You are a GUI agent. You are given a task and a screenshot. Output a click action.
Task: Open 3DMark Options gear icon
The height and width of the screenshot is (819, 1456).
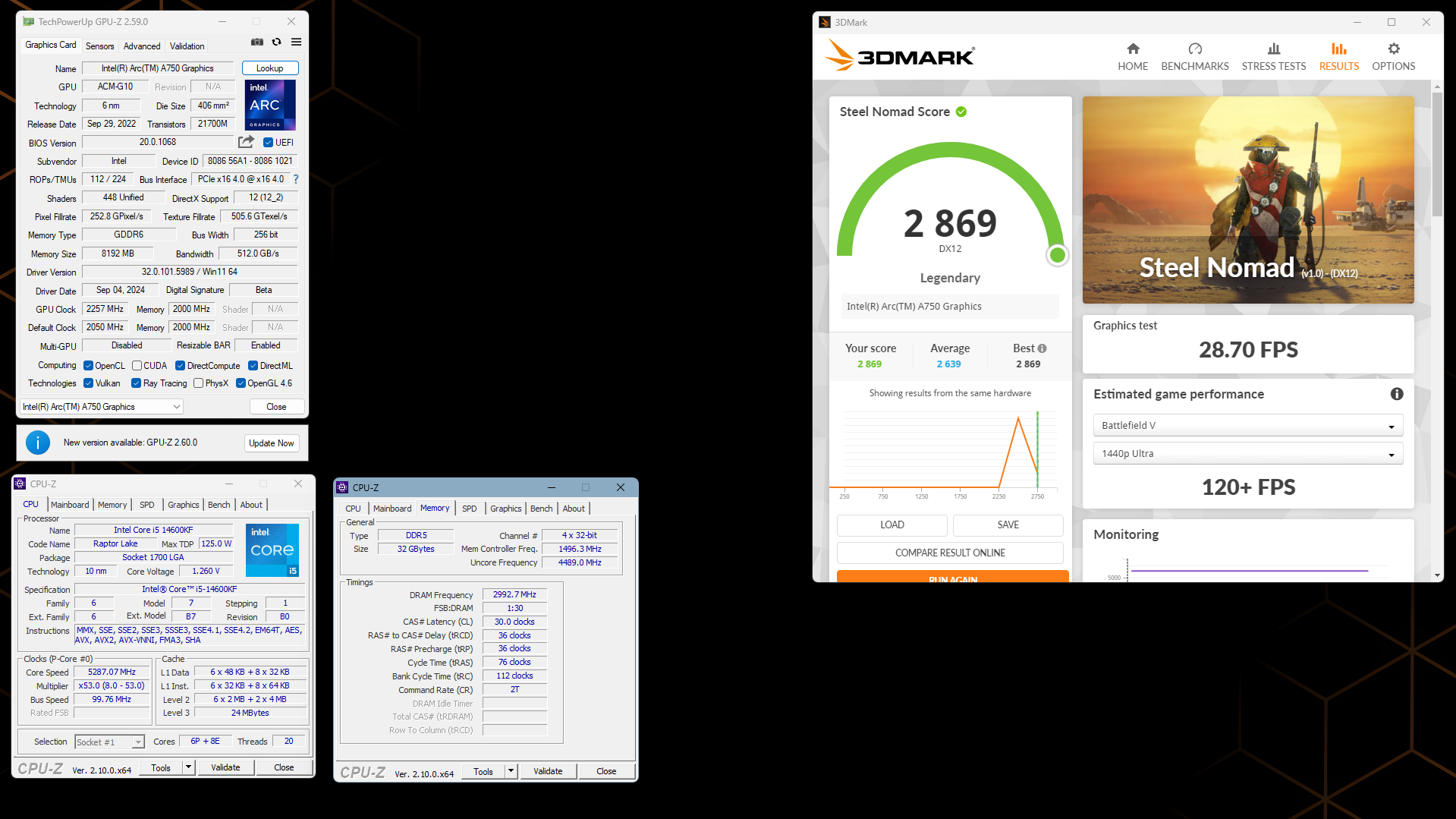click(x=1394, y=49)
